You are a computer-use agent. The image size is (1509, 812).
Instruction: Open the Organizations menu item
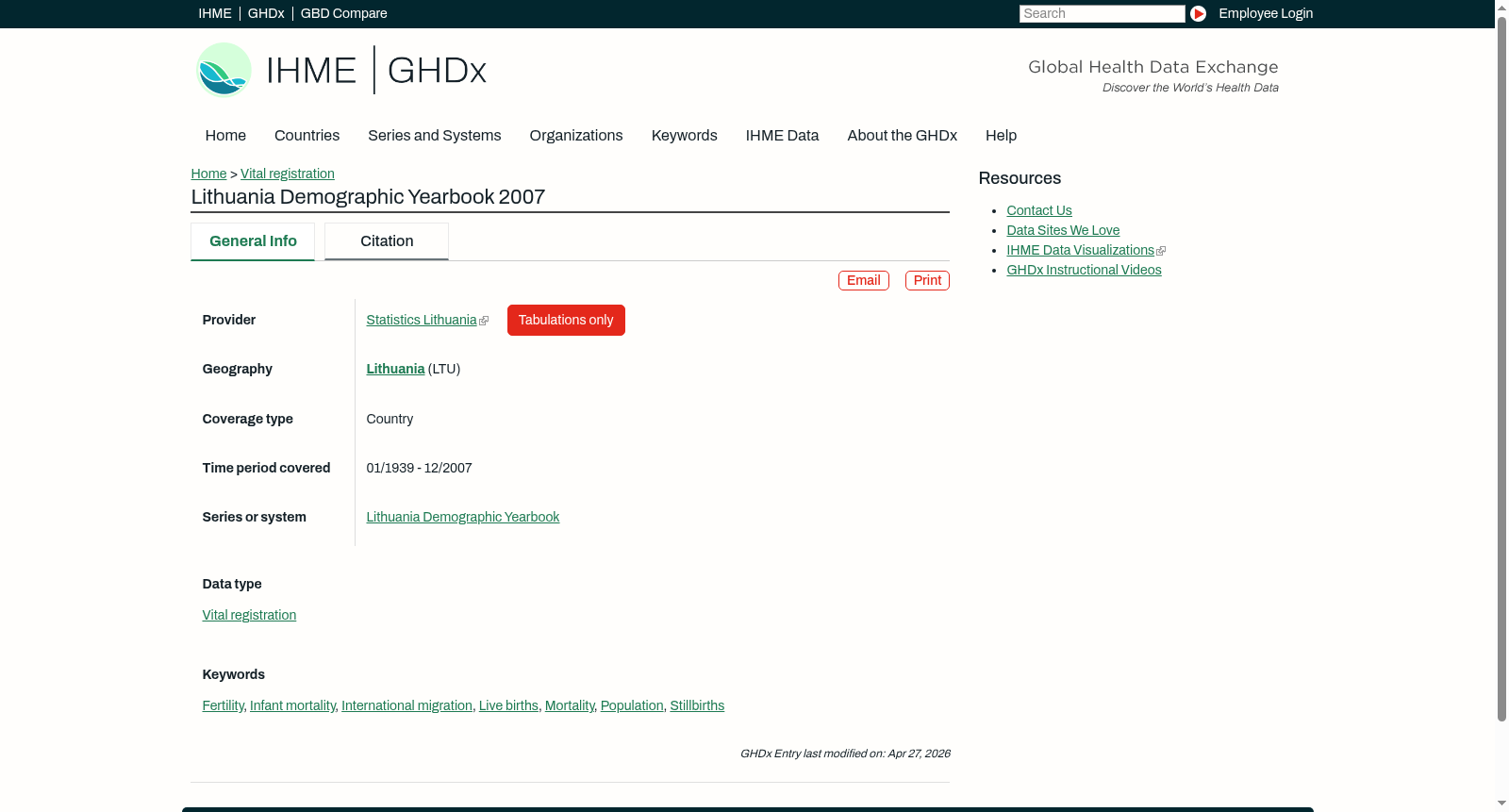pyautogui.click(x=576, y=135)
